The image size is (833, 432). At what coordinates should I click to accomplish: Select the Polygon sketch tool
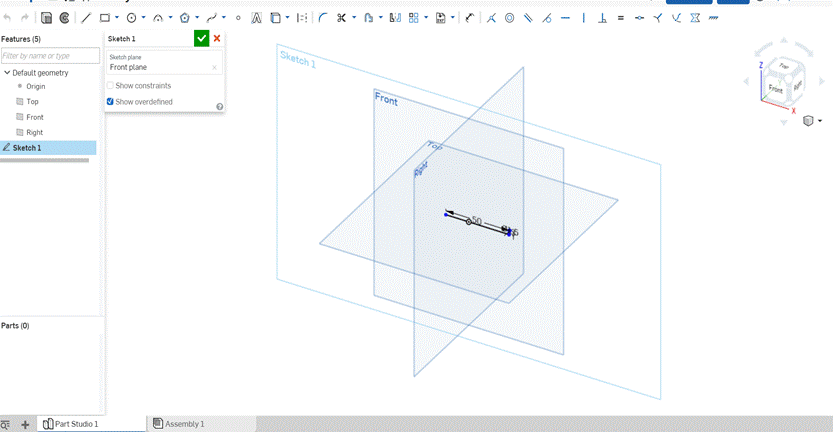pyautogui.click(x=184, y=18)
